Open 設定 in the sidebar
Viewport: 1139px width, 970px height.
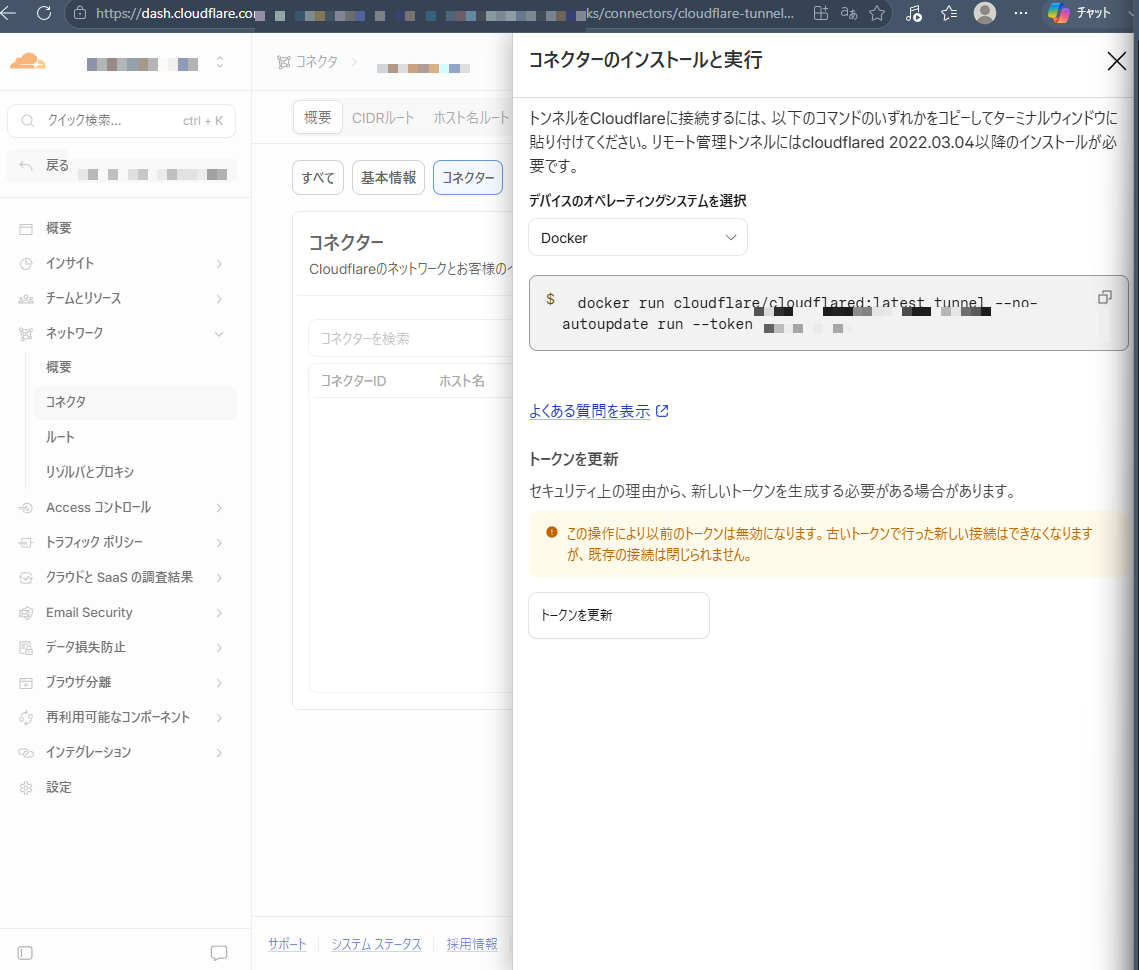click(x=59, y=788)
